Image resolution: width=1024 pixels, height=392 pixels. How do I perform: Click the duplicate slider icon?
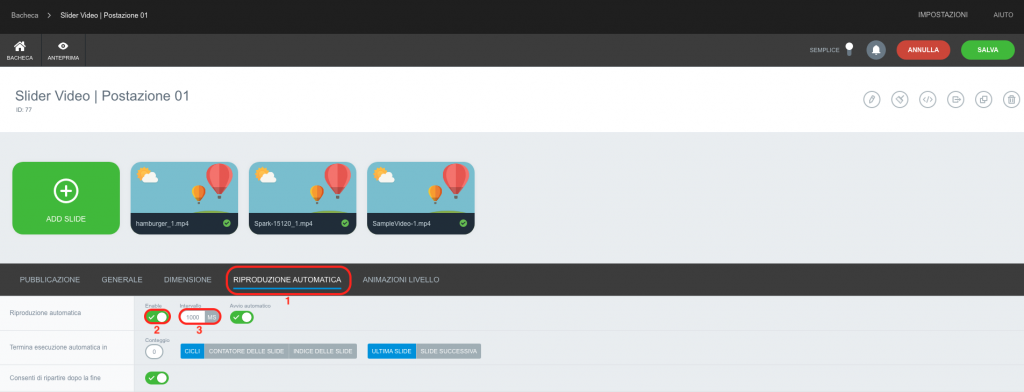click(x=984, y=99)
